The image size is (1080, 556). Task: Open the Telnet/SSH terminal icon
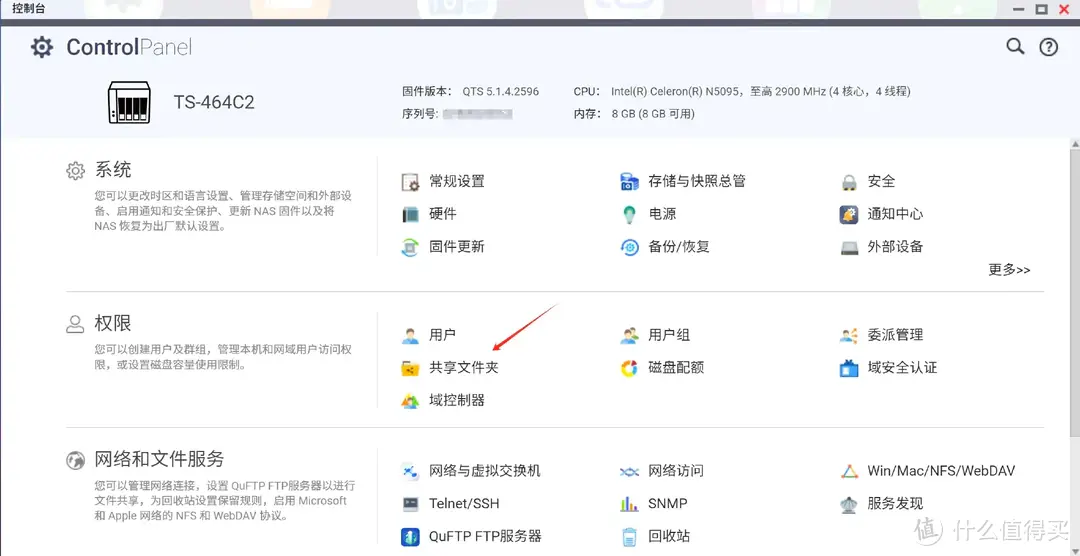point(410,504)
